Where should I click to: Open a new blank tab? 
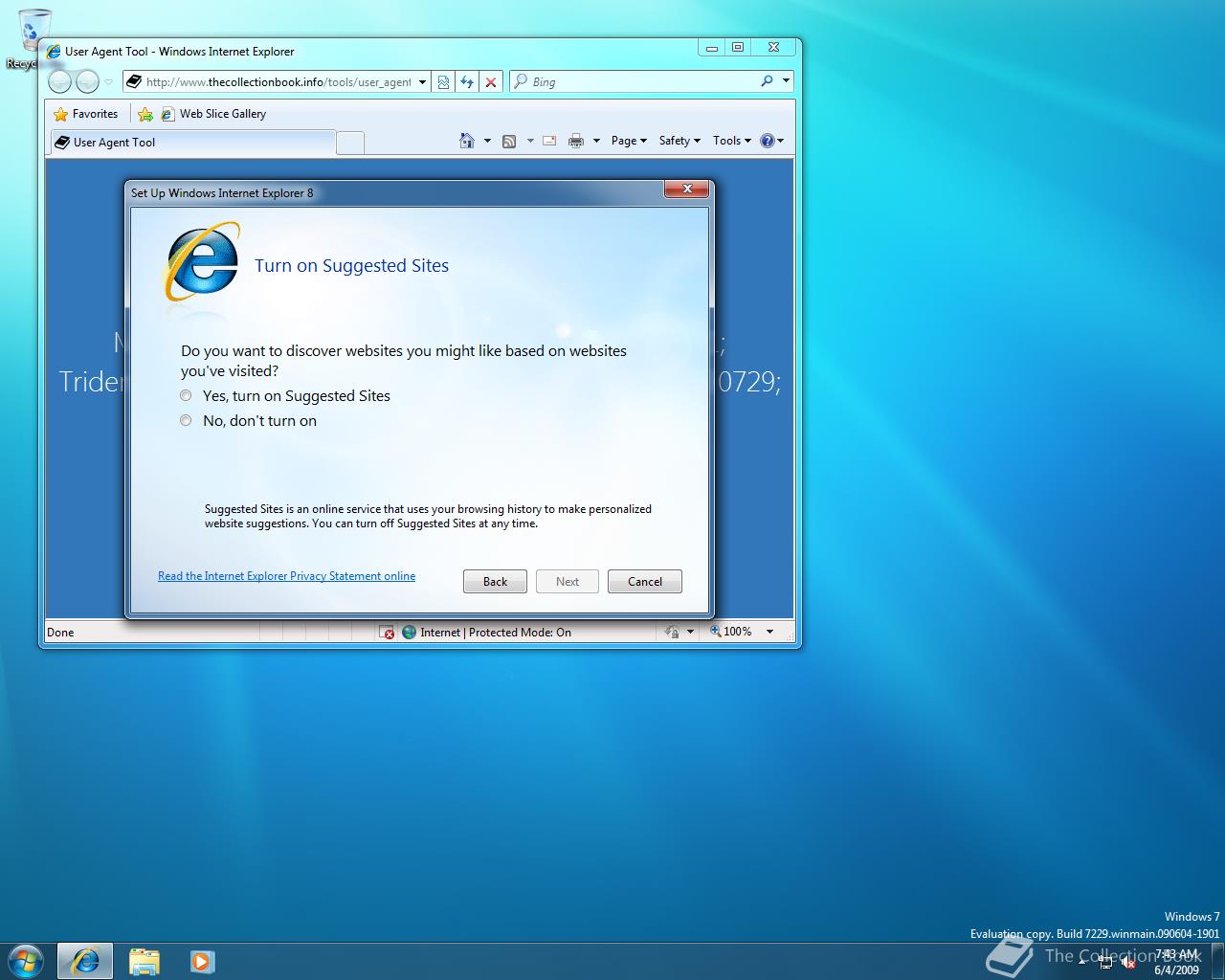click(351, 143)
